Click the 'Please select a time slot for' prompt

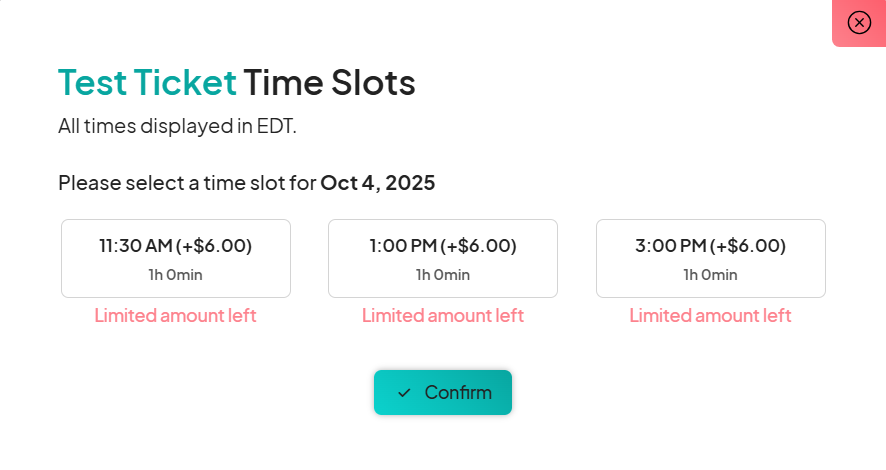click(187, 183)
